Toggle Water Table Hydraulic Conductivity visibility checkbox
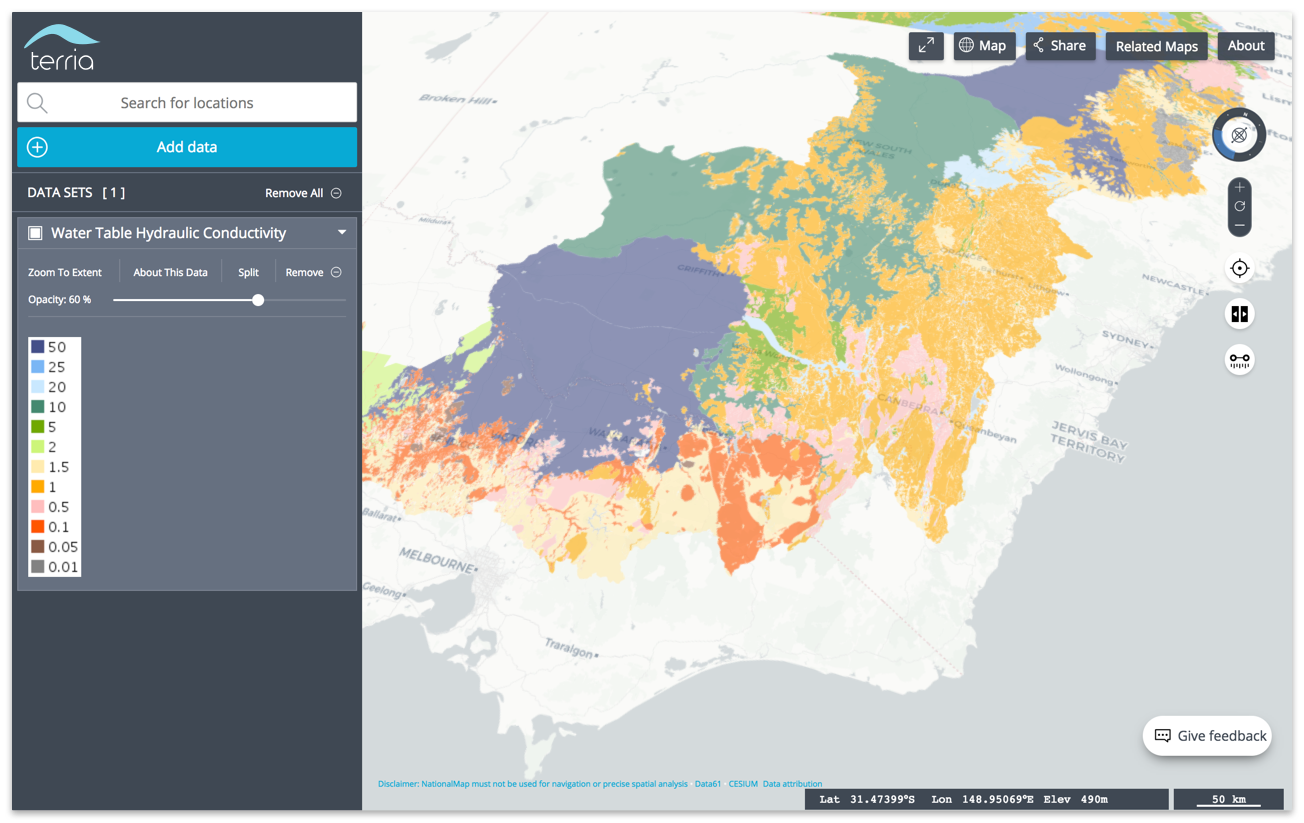 [x=35, y=233]
